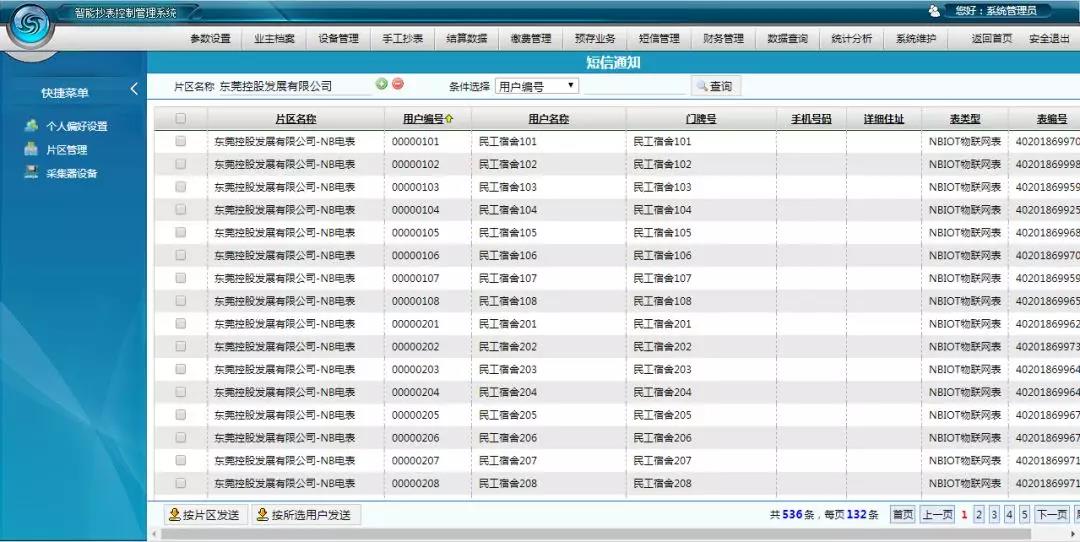Viewport: 1080px width, 542px height.
Task: Open the 用户编号 condition dropdown
Action: pyautogui.click(x=537, y=86)
